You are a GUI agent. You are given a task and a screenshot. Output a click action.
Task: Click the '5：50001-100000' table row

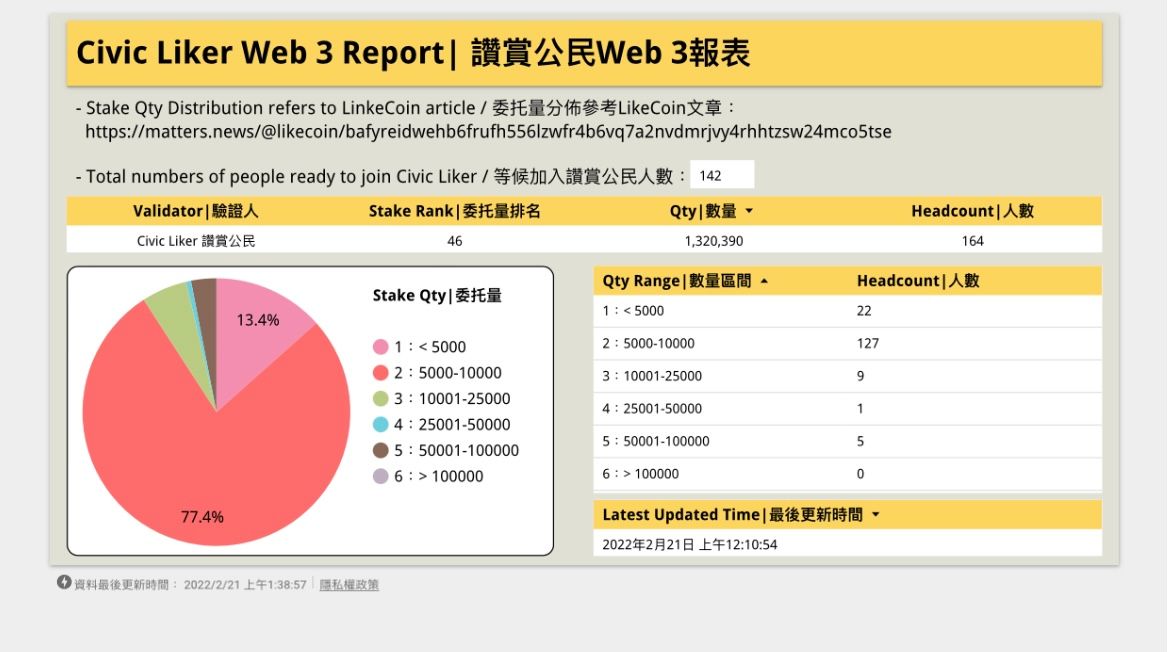click(848, 442)
